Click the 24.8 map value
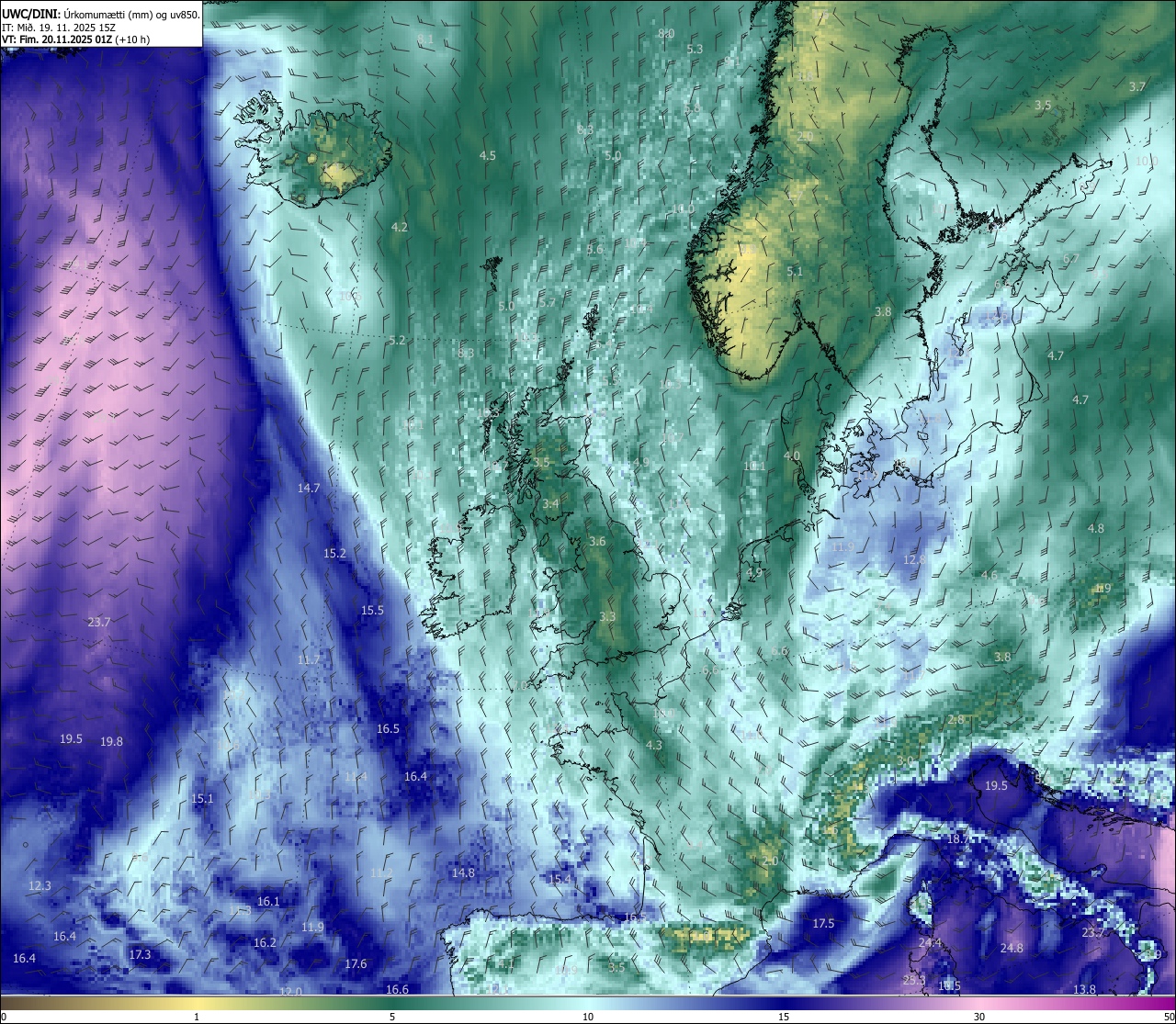Image resolution: width=1176 pixels, height=1024 pixels. pos(1012,948)
